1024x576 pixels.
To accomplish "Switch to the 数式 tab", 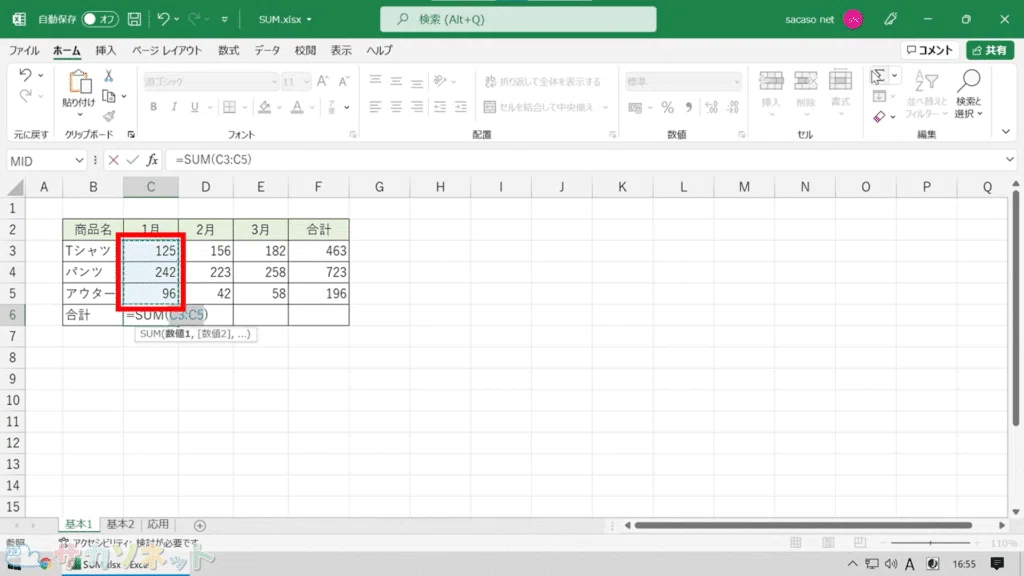I will point(229,50).
